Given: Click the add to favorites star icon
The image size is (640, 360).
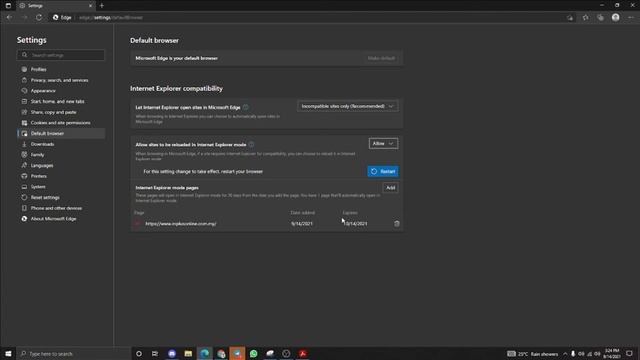Looking at the screenshot, I should point(570,18).
